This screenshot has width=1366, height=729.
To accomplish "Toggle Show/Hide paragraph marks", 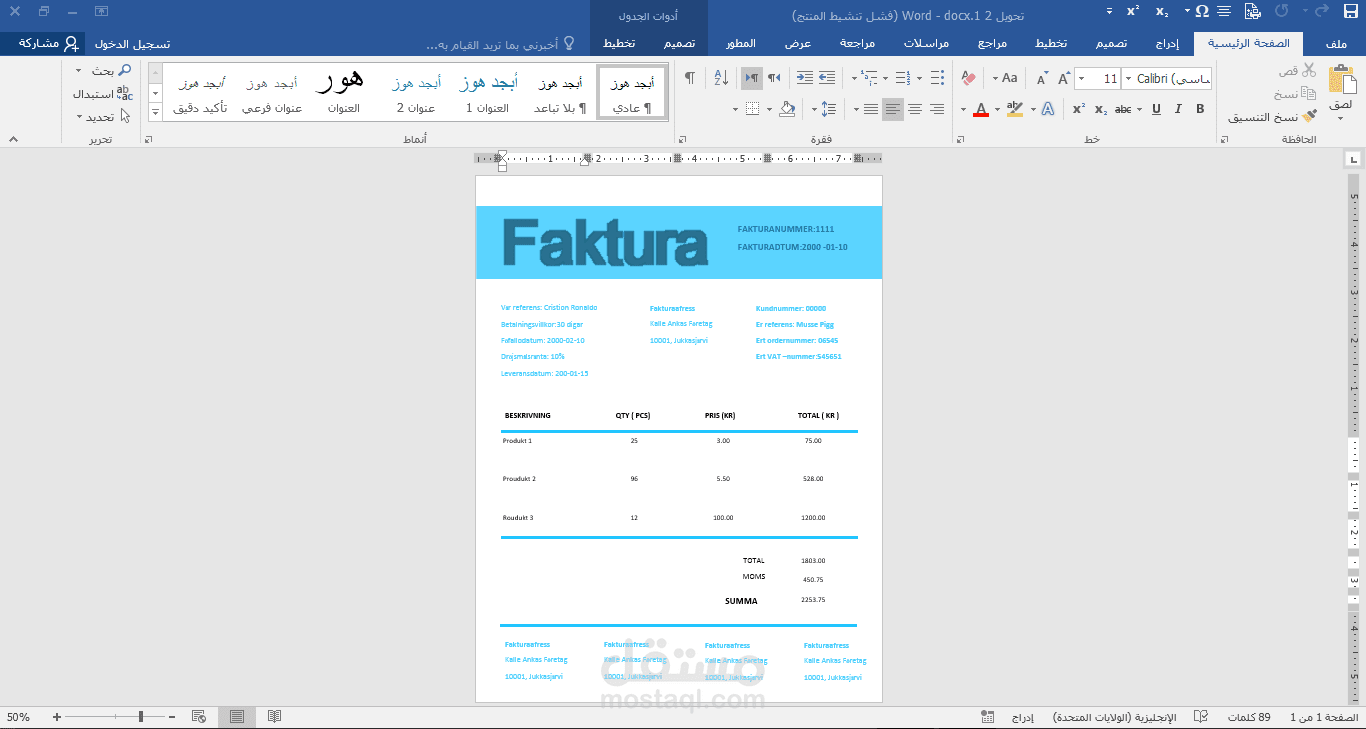I will (689, 78).
